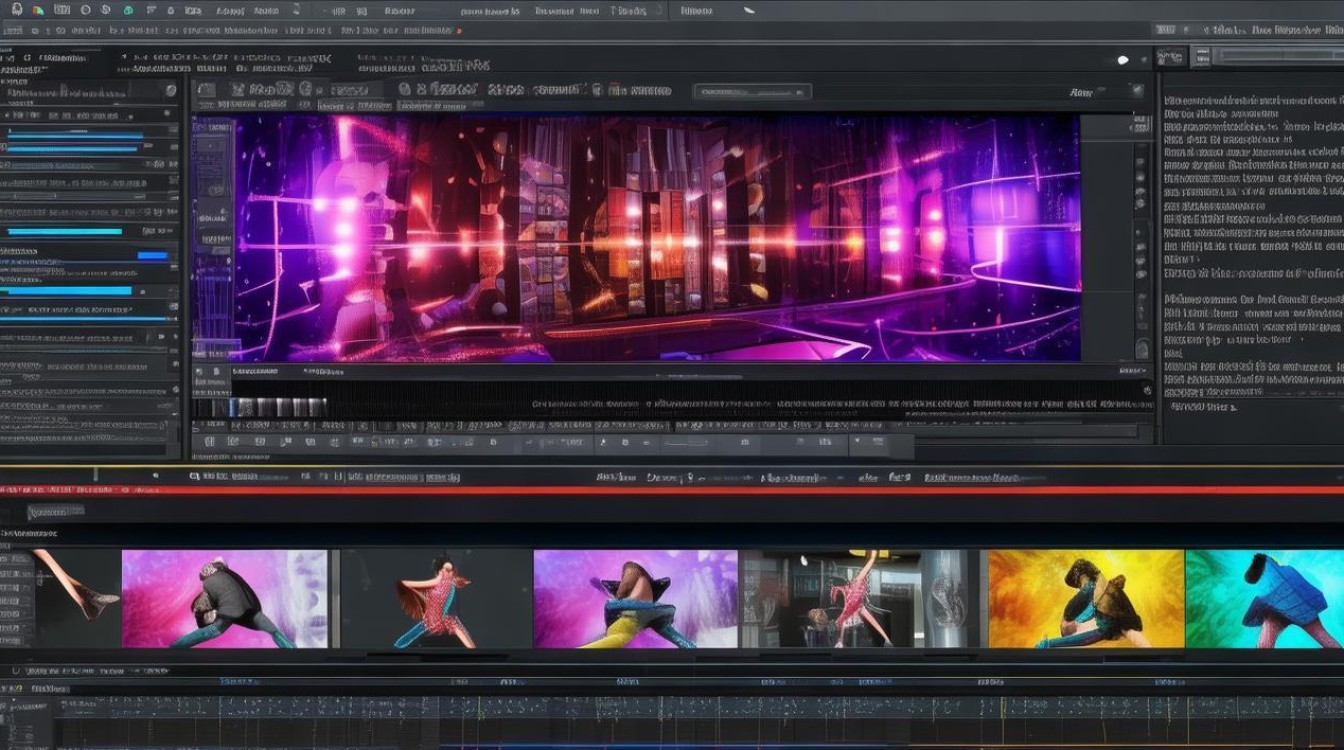Open the dropdown field above the preview
This screenshot has height=750, width=1344.
(x=754, y=92)
